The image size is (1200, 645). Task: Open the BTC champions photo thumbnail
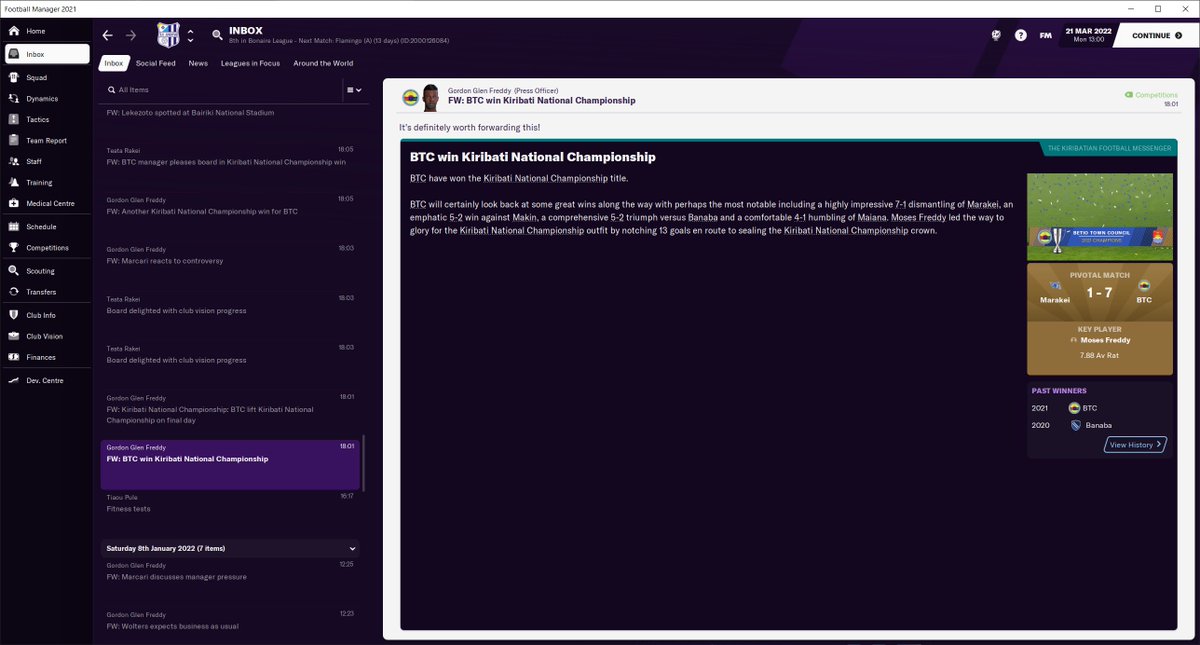(1100, 216)
